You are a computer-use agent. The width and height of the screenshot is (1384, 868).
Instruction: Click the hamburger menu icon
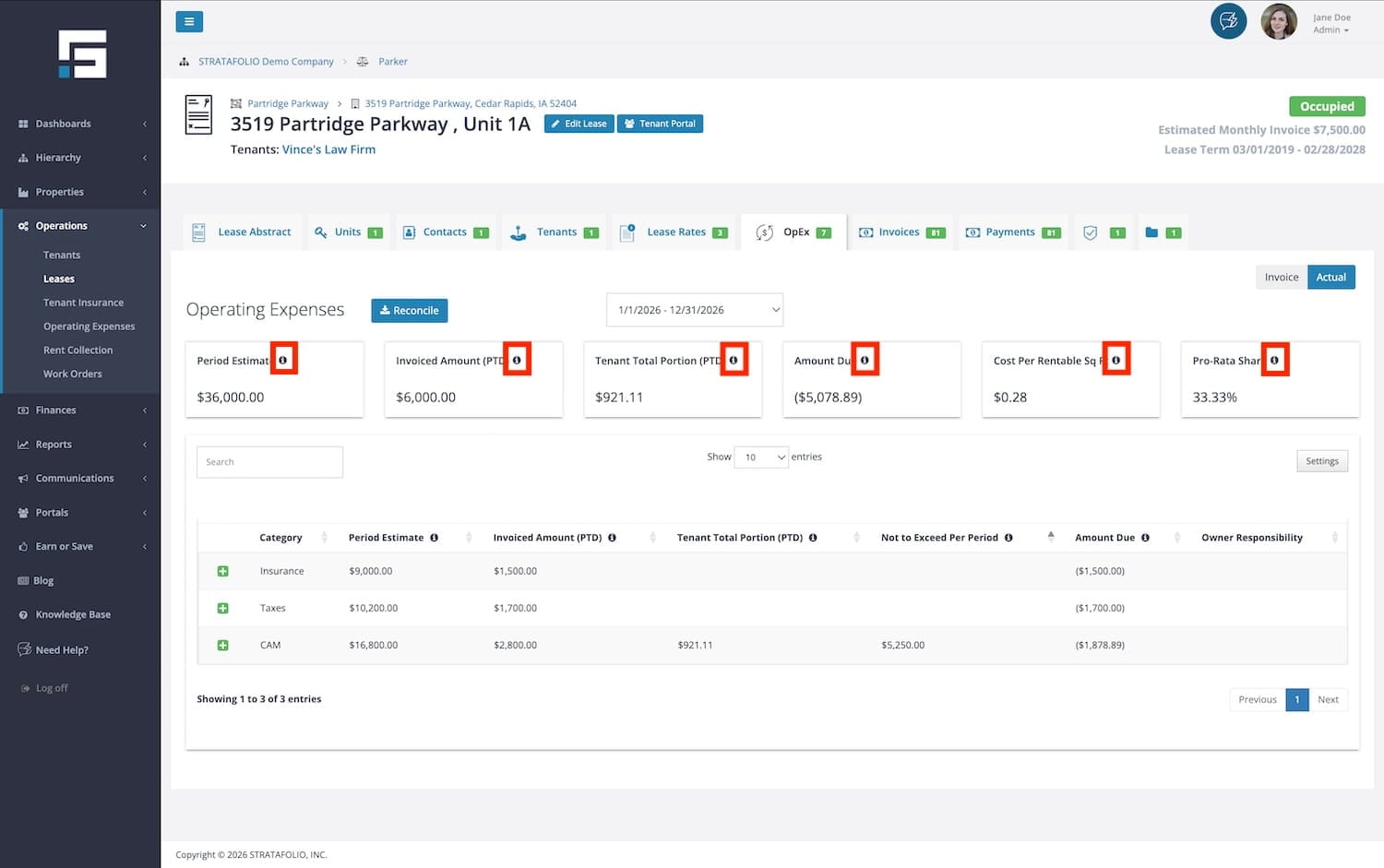(189, 21)
